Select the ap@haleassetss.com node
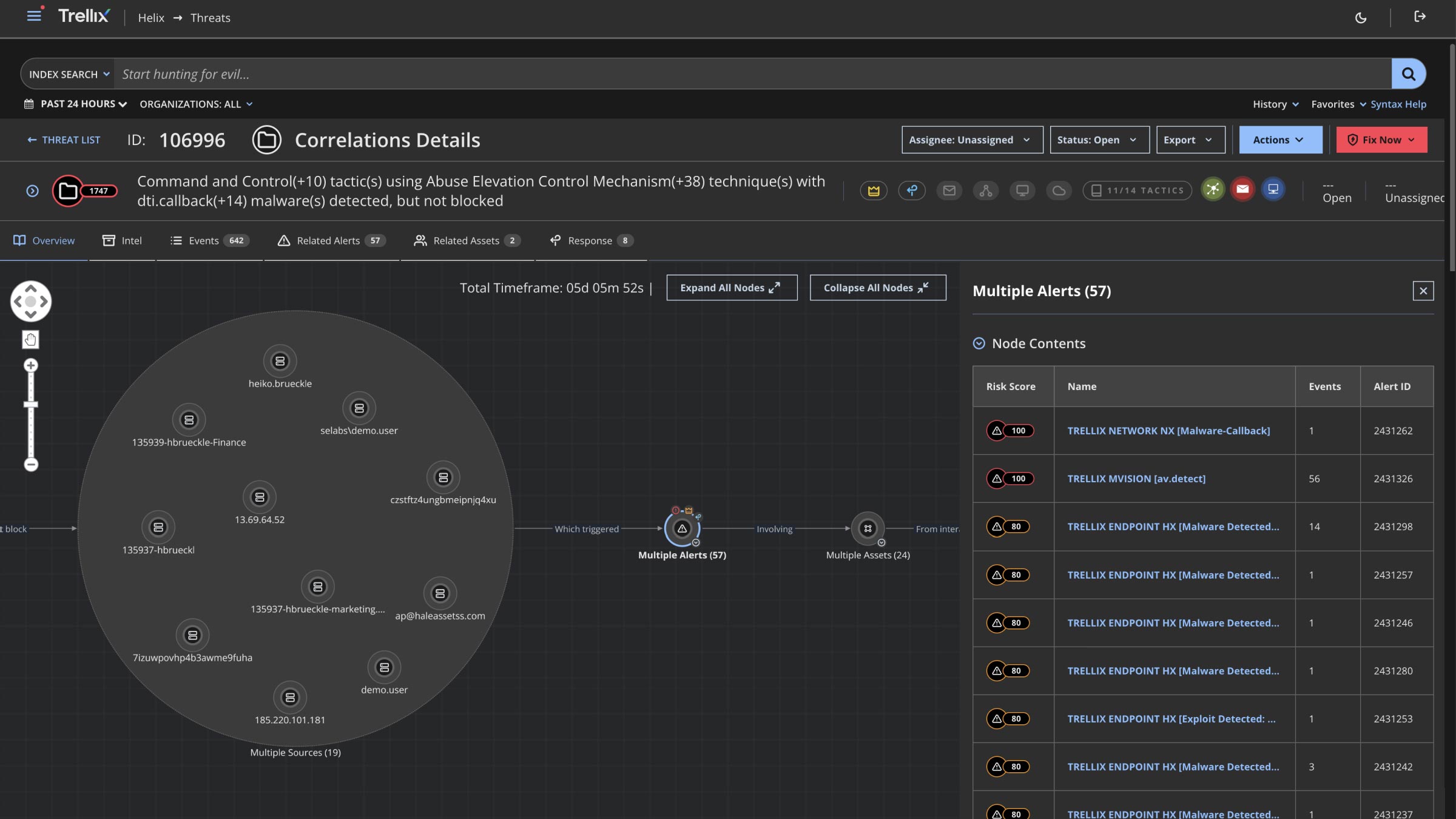 [440, 593]
